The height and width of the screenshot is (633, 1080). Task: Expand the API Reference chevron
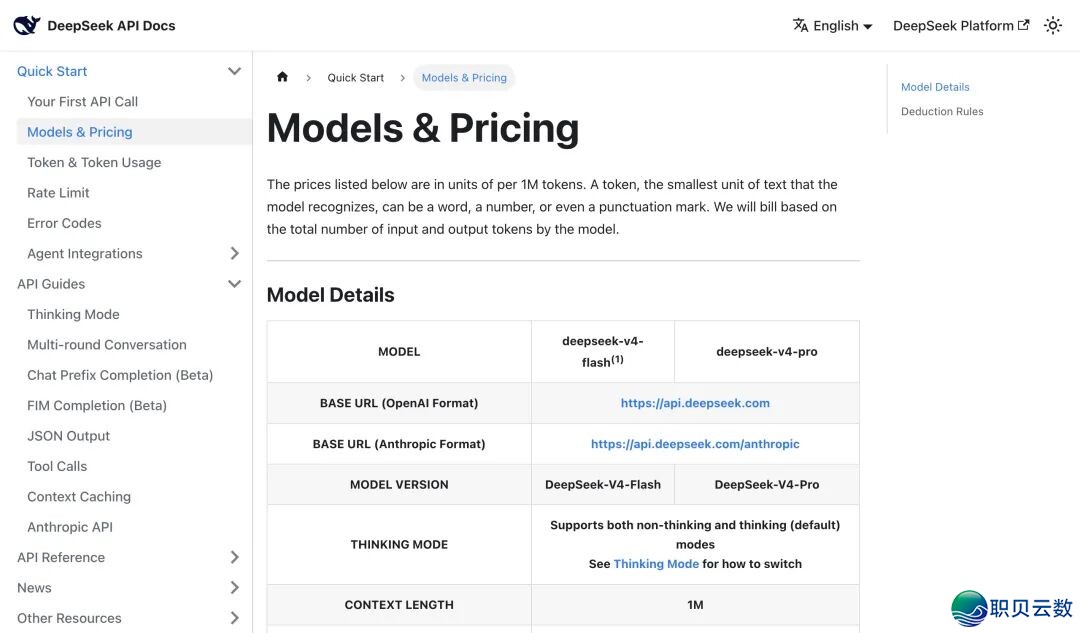[x=234, y=557]
